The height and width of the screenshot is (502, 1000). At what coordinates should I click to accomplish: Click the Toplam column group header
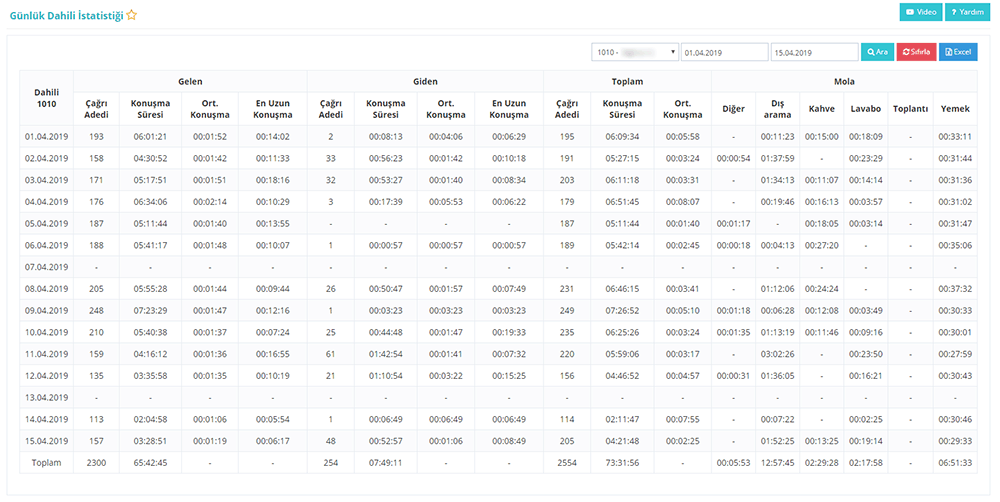coord(626,81)
